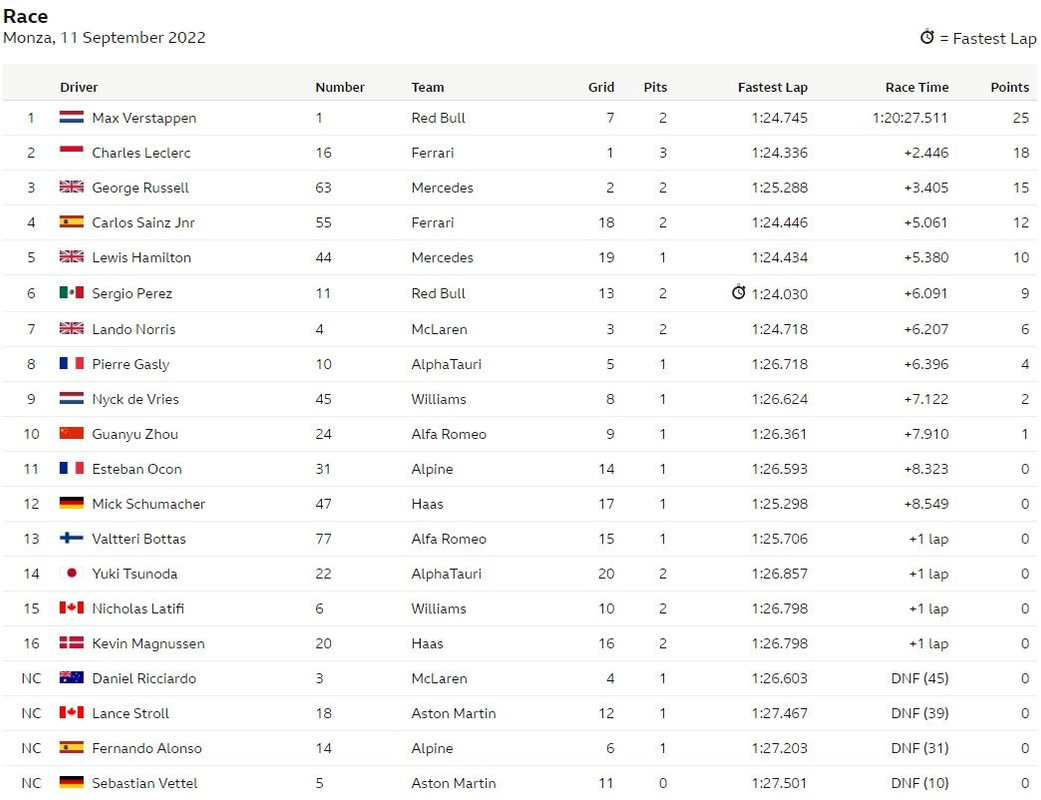
Task: Click the Mexican flag beside Sergio Perez
Action: click(71, 293)
